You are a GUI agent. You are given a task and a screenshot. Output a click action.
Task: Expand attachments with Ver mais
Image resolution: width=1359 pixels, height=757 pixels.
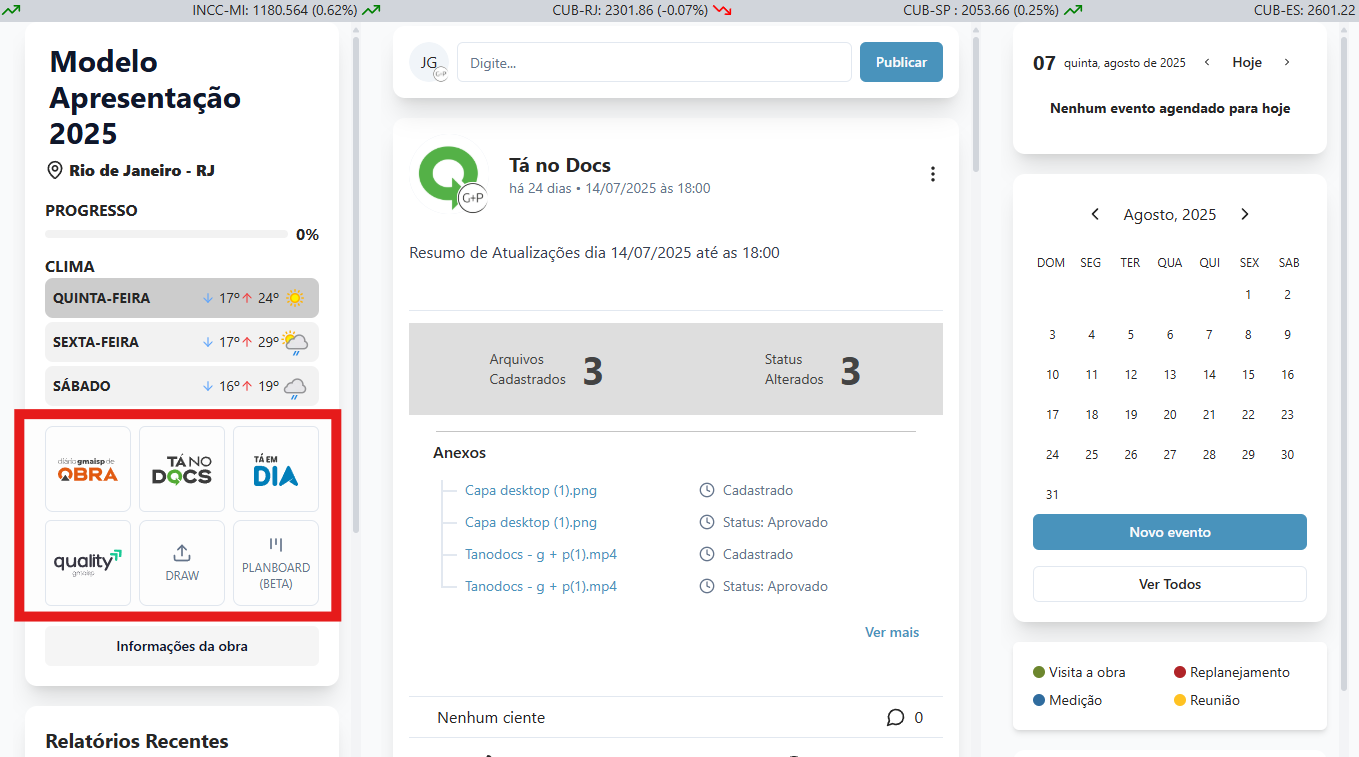[891, 632]
